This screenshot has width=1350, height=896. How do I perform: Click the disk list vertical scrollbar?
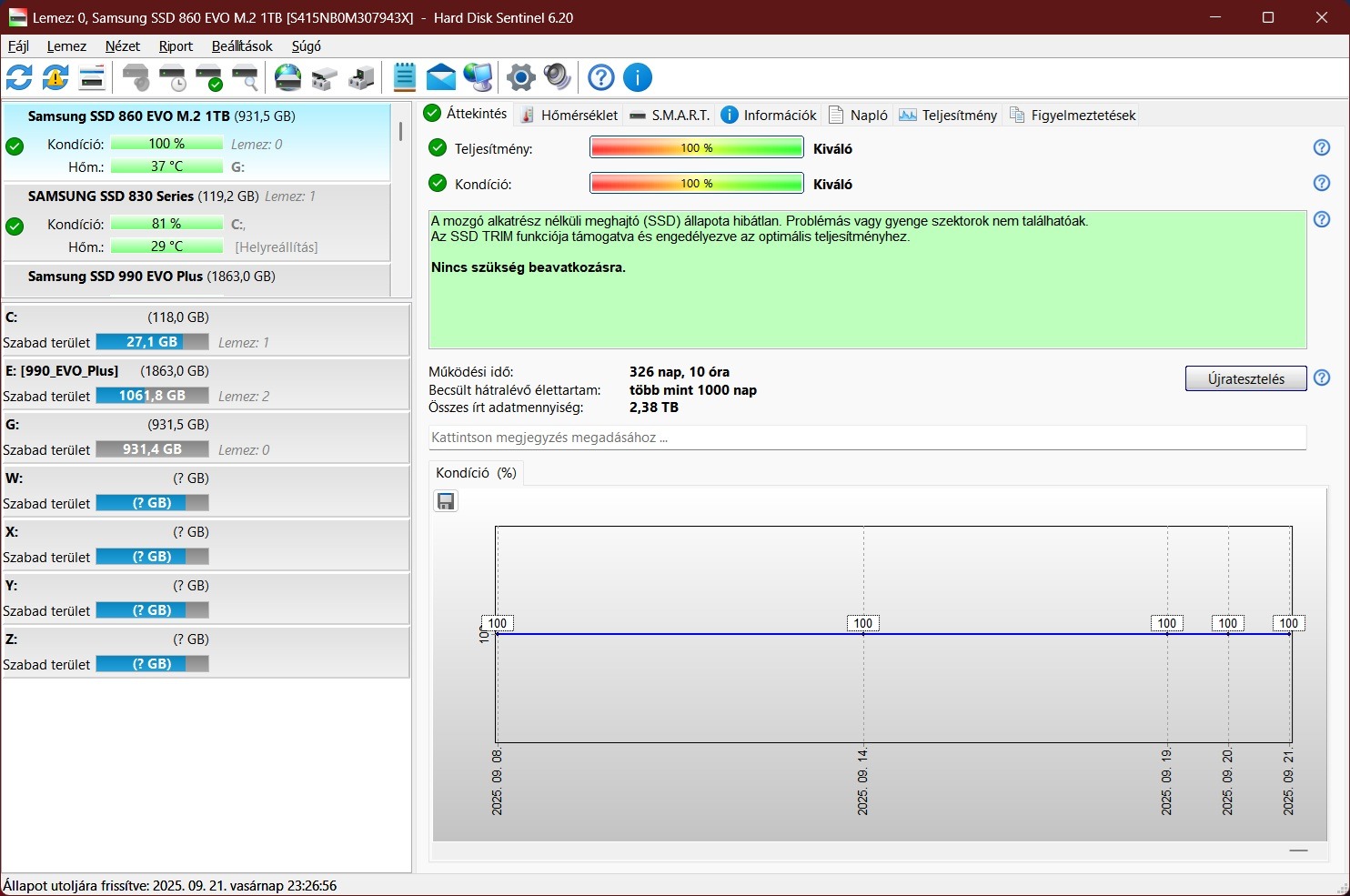[x=400, y=132]
